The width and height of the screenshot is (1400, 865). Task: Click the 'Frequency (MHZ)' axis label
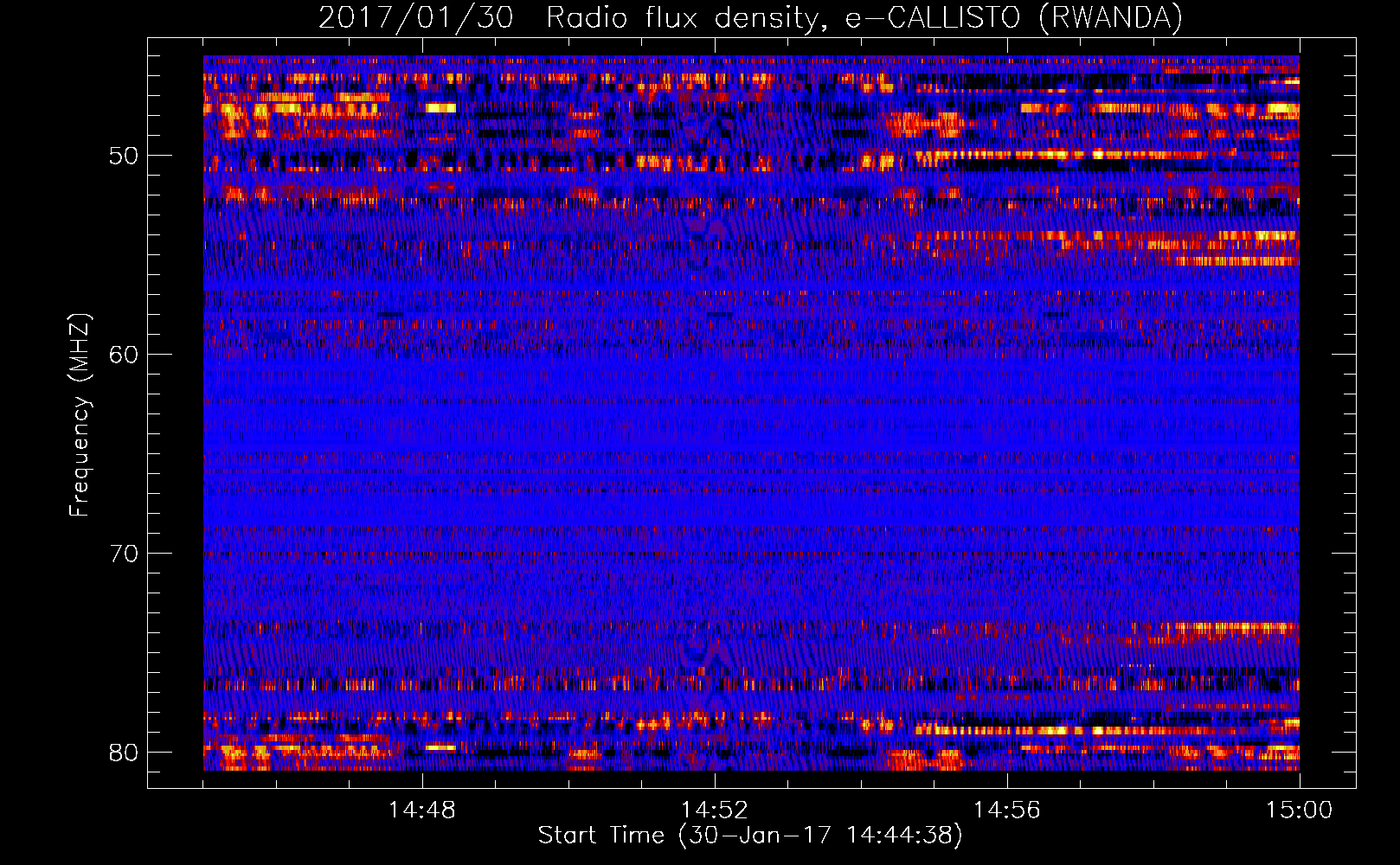(80, 415)
